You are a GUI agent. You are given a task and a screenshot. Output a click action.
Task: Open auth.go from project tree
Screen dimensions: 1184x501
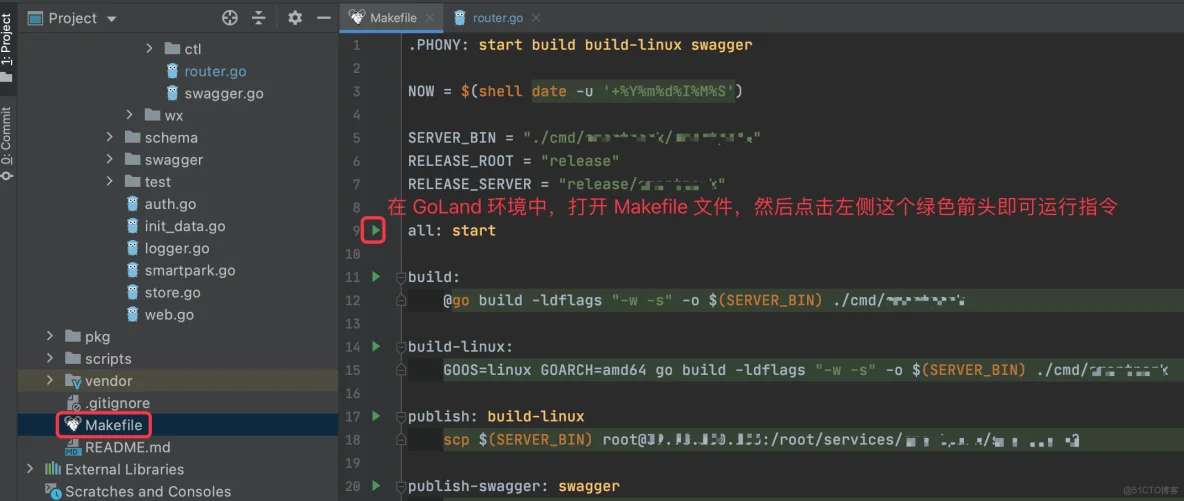point(171,204)
